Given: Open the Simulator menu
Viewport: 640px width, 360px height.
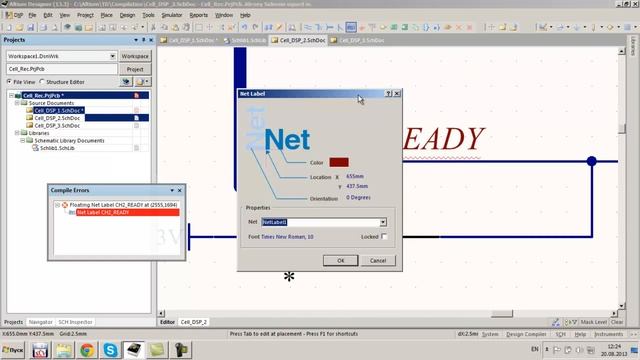Looking at the screenshot, I should 172,15.
